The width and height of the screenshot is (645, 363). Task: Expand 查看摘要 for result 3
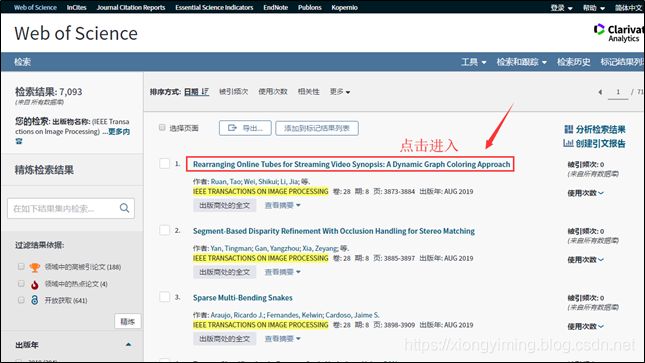click(x=283, y=339)
